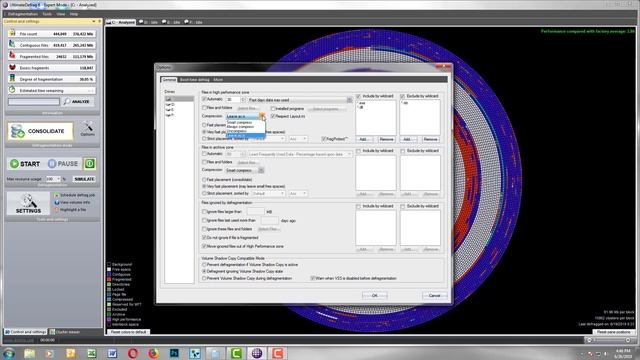The width and height of the screenshot is (640, 360).
Task: Choose Smart compress from the open dropdown list
Action: (x=245, y=122)
